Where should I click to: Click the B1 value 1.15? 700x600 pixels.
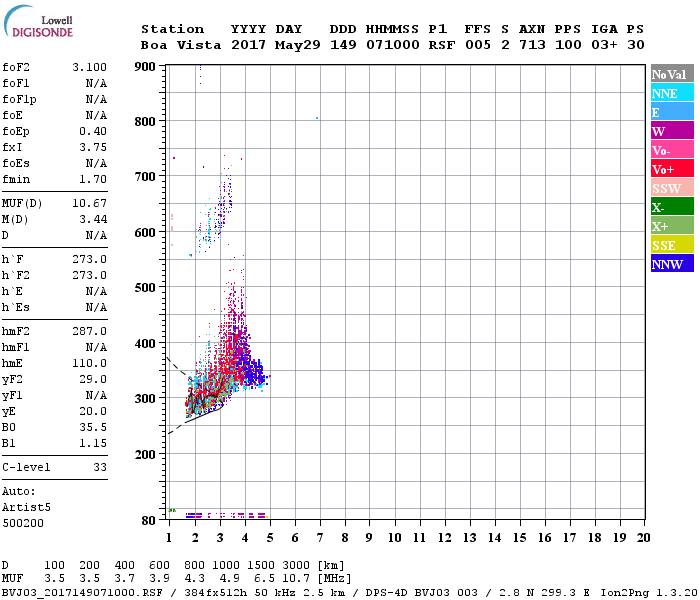[x=93, y=443]
